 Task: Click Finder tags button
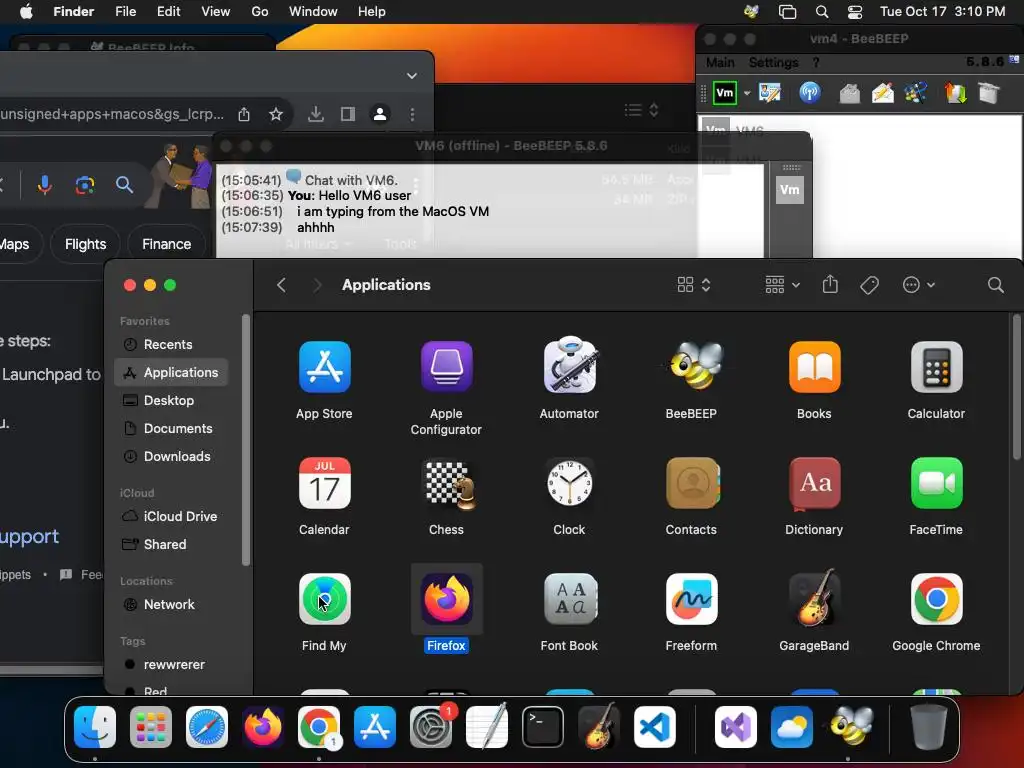pos(869,285)
